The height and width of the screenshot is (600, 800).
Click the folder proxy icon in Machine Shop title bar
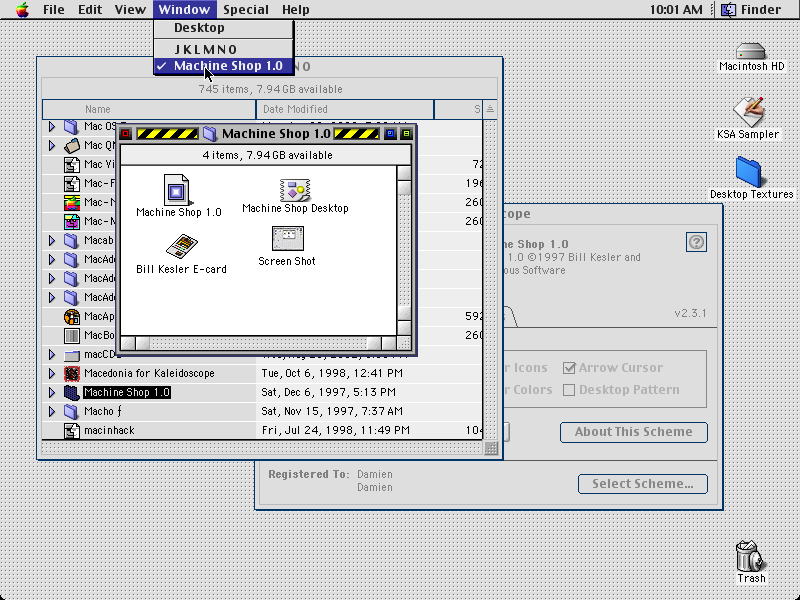(209, 134)
